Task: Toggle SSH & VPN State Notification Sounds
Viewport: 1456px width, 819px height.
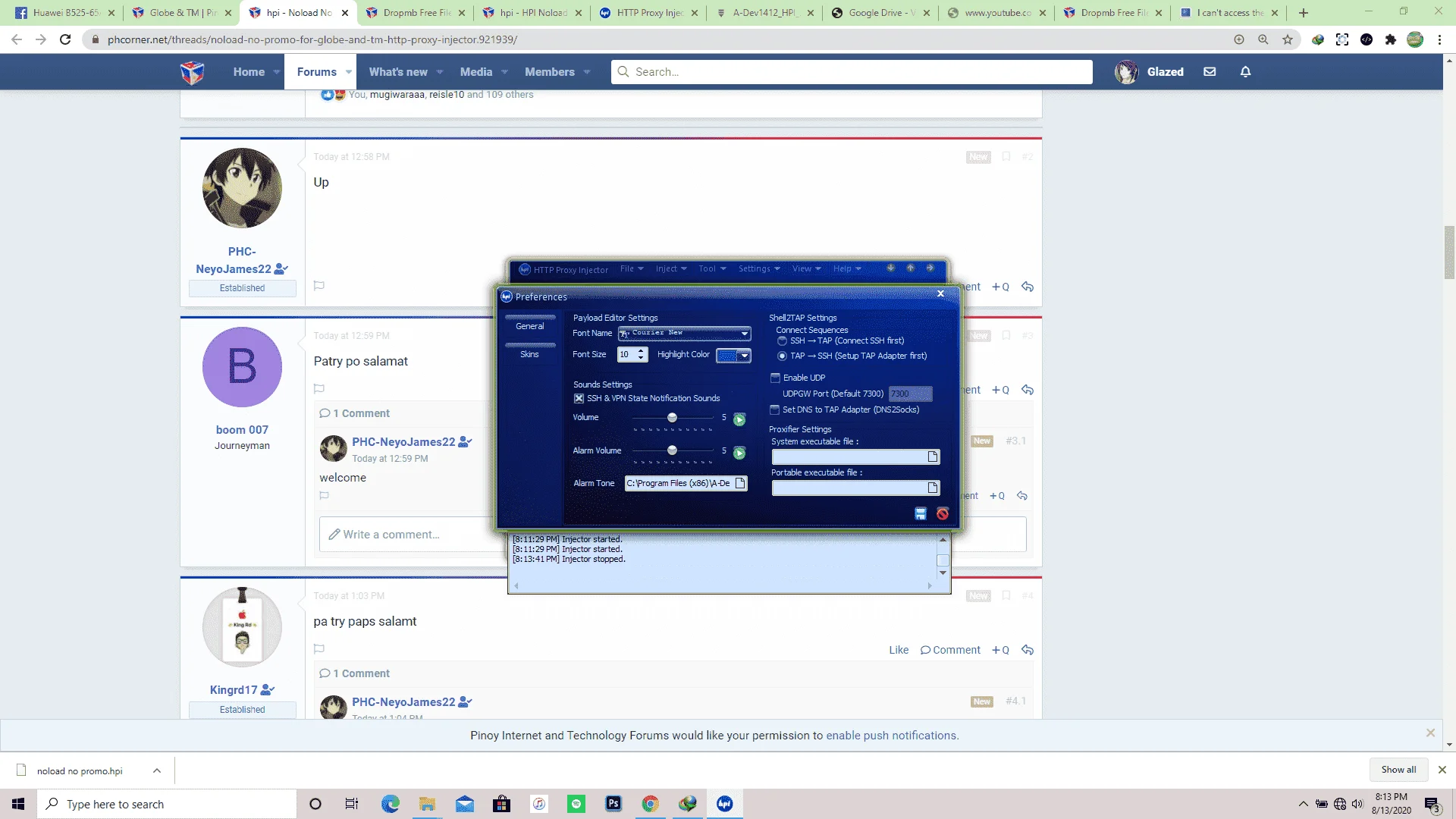Action: coord(579,398)
